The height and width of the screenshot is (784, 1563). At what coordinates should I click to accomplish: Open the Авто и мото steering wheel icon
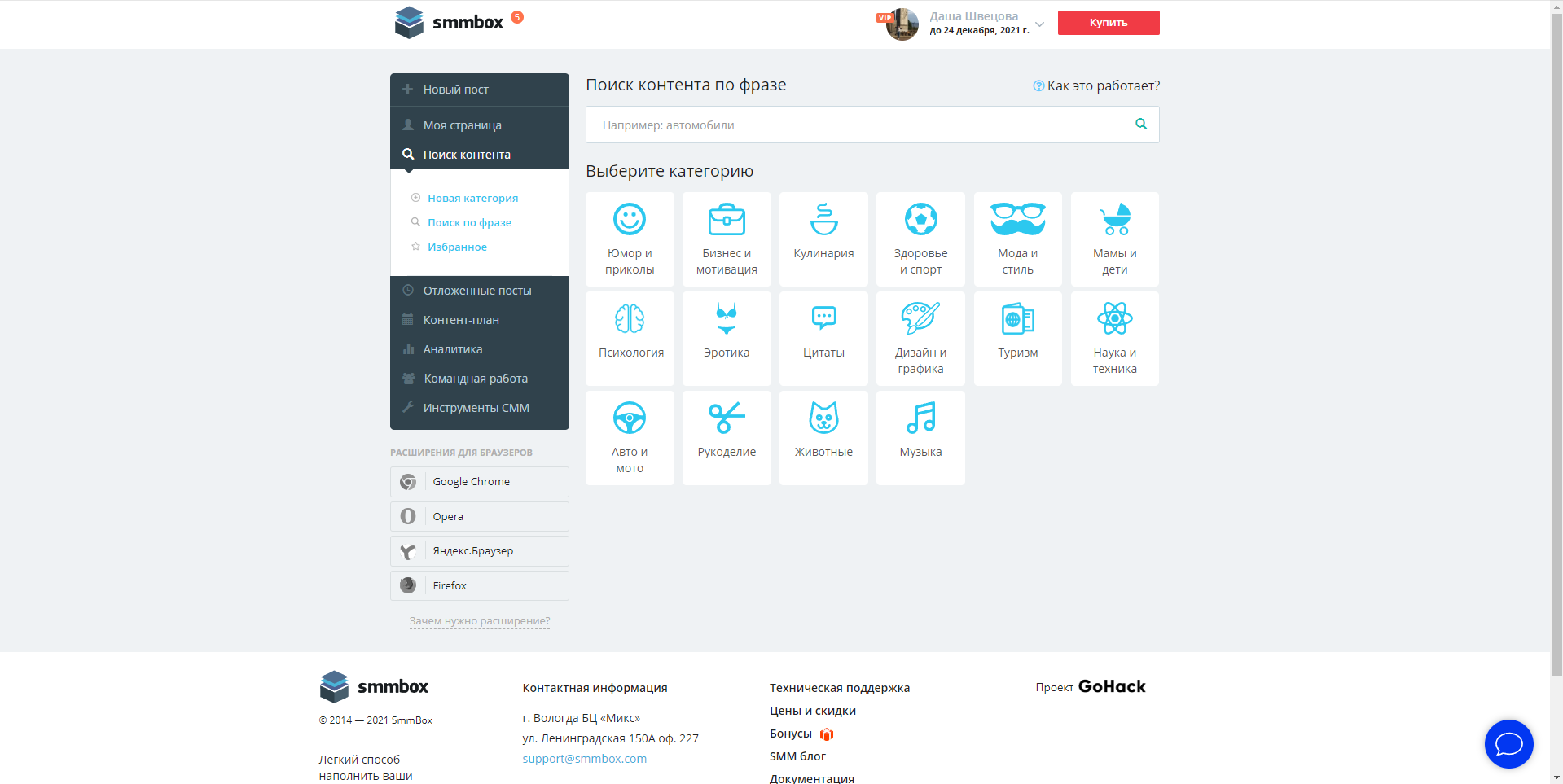[x=630, y=418]
